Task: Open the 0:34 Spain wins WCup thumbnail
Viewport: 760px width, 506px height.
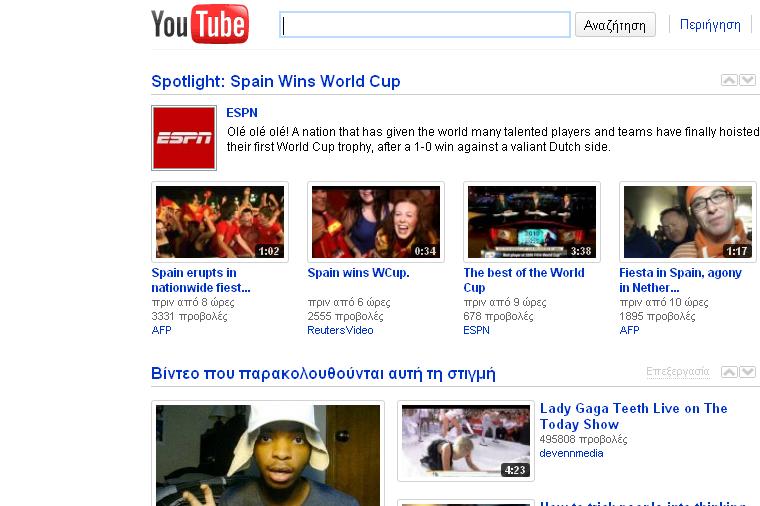Action: (376, 222)
